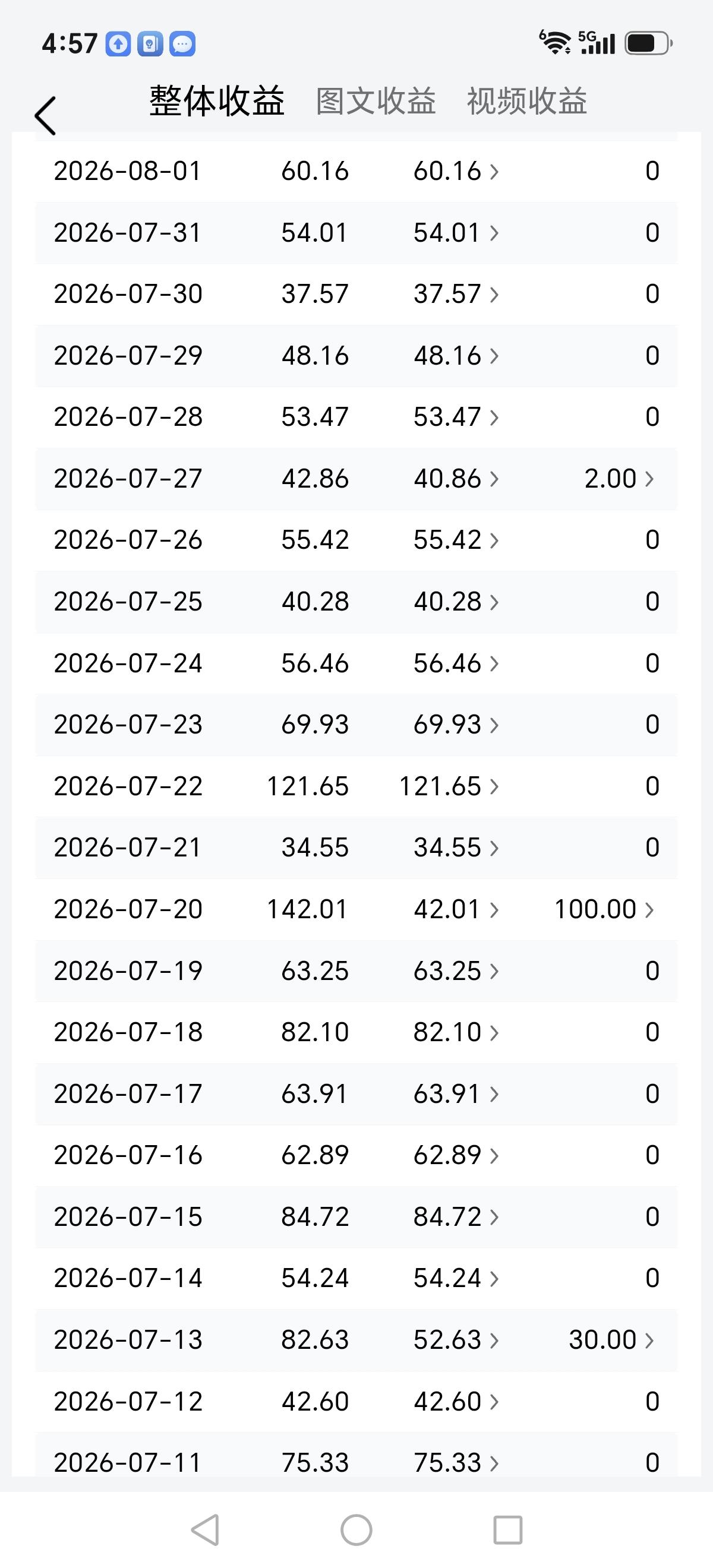The height and width of the screenshot is (1568, 713).
Task: Select the 2026-07-18 date row
Action: (356, 1032)
